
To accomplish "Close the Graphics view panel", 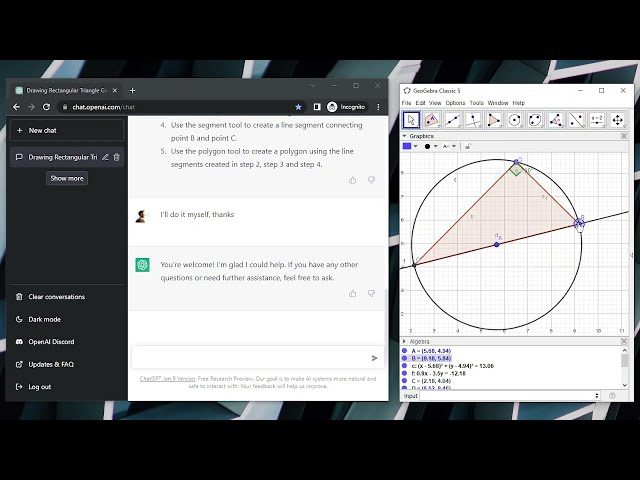I will click(624, 136).
